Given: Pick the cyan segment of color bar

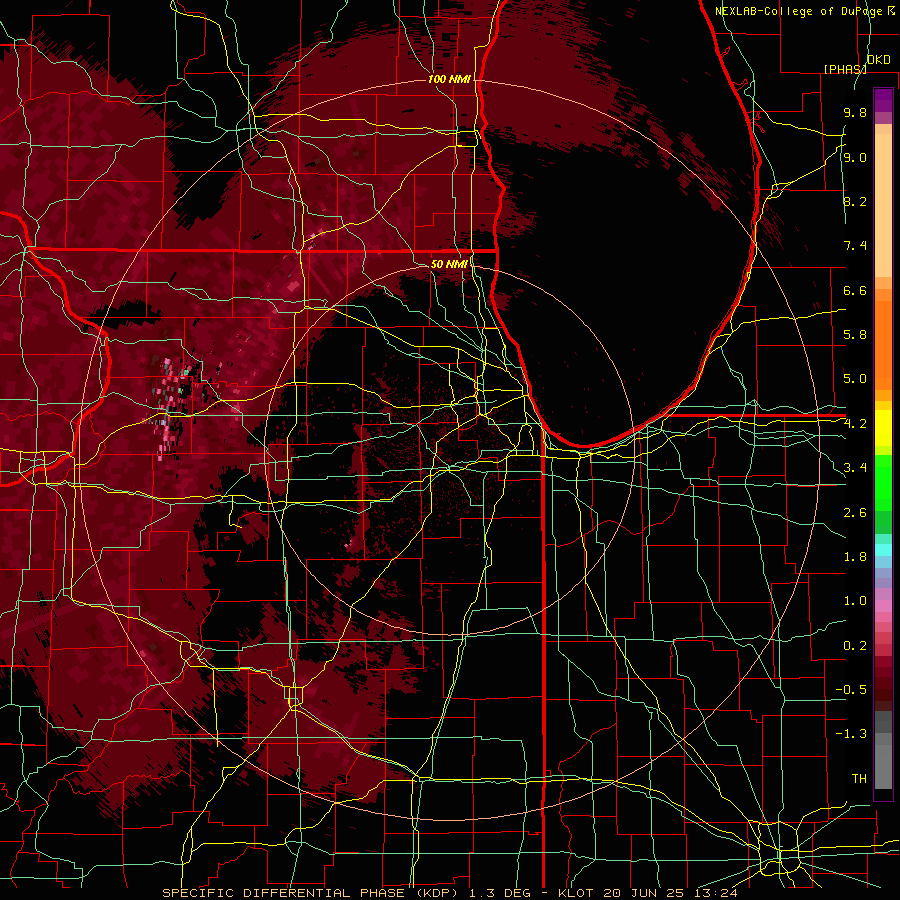Looking at the screenshot, I should (883, 549).
